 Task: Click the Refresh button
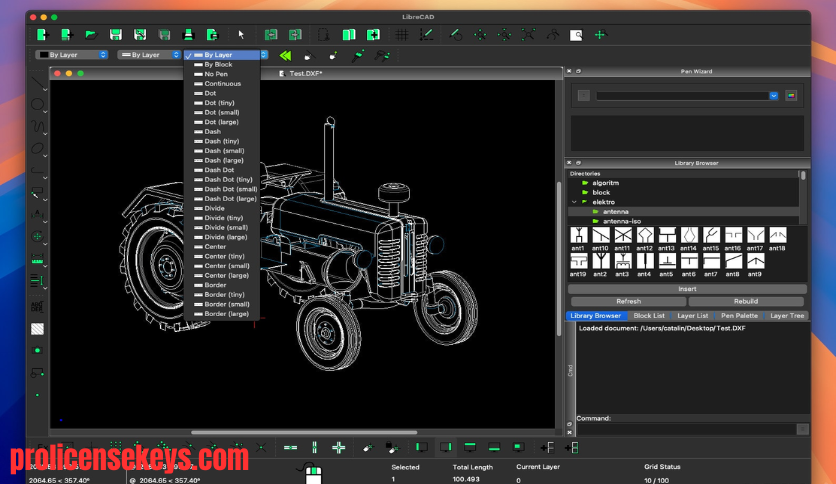point(628,301)
